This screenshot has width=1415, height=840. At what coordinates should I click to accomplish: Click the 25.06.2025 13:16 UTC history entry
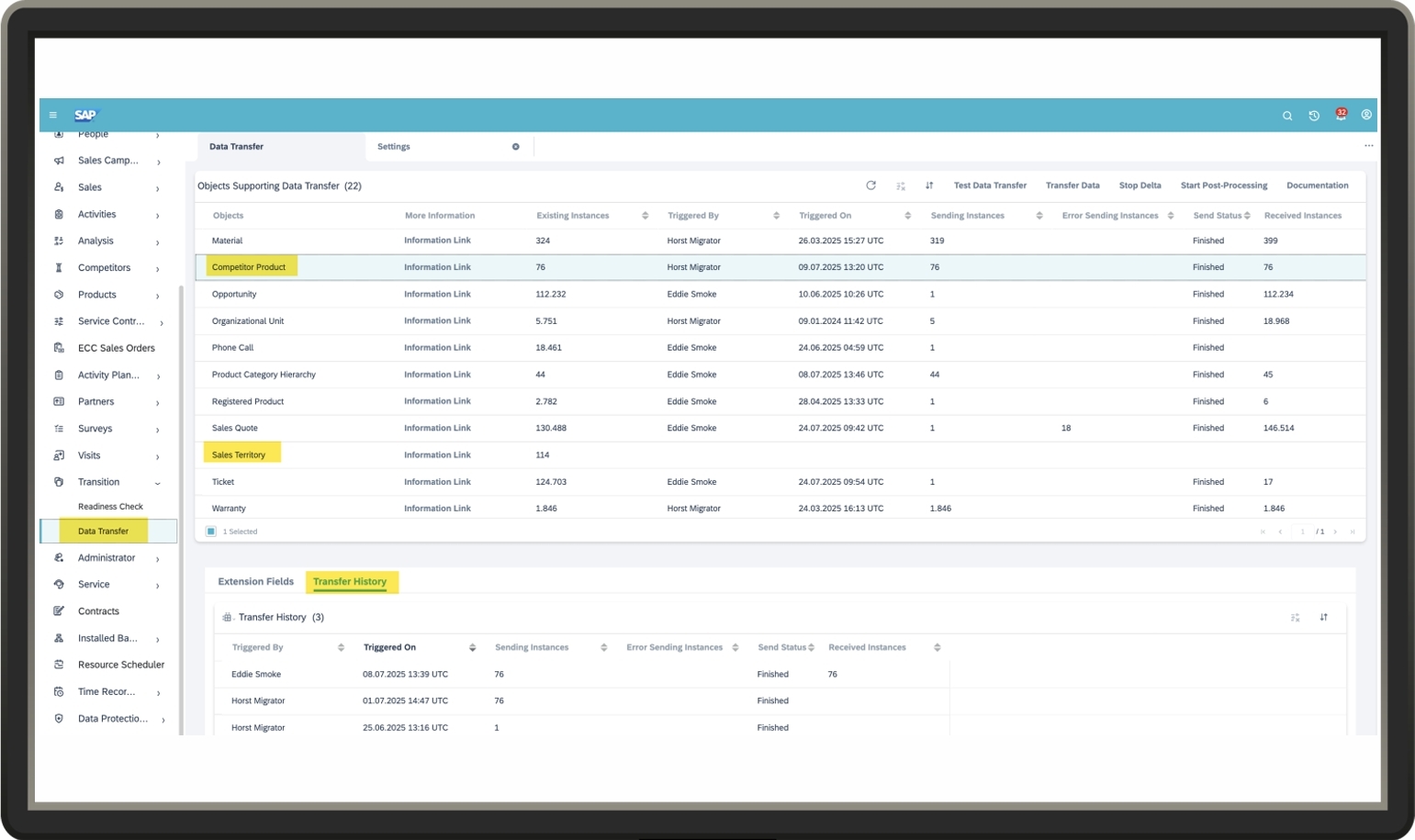pos(405,728)
